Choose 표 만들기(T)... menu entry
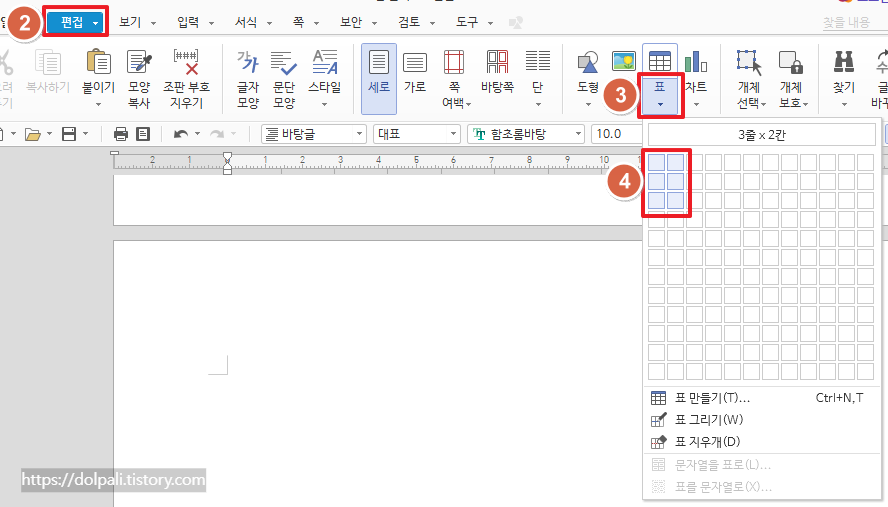This screenshot has height=507, width=888. pyautogui.click(x=762, y=398)
